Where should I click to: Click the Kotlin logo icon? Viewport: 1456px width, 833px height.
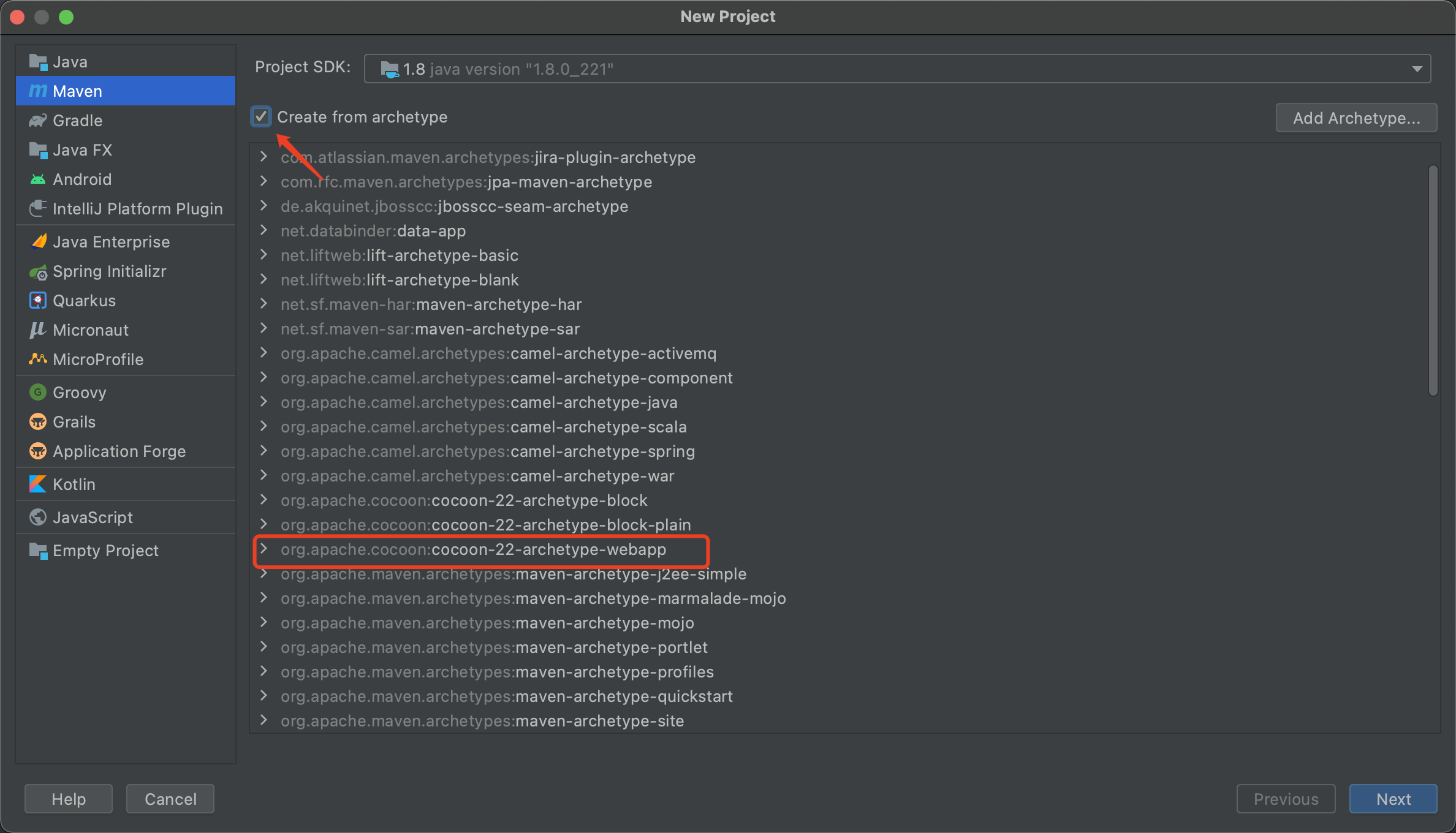(37, 484)
